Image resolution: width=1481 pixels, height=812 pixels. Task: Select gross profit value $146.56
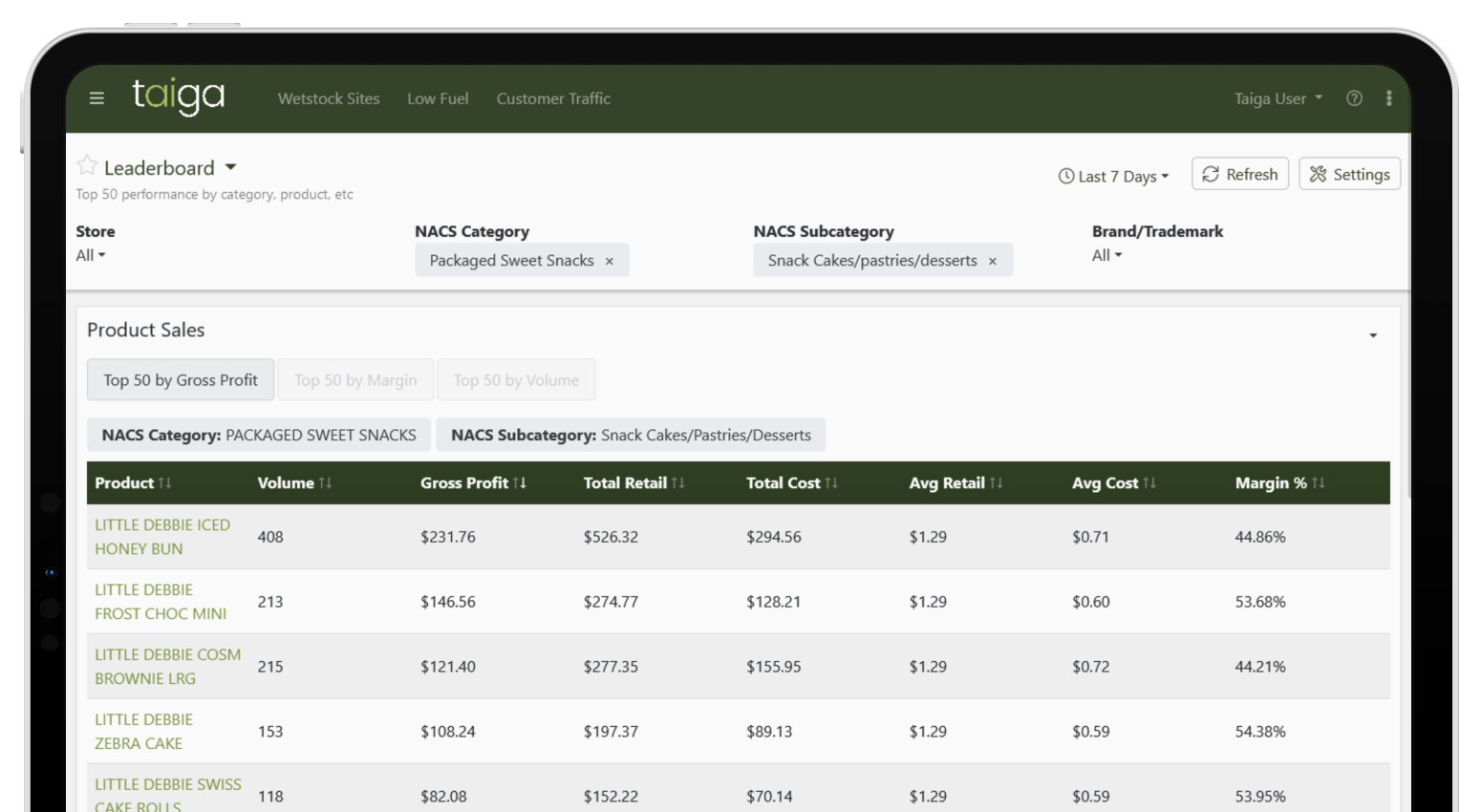tap(448, 602)
